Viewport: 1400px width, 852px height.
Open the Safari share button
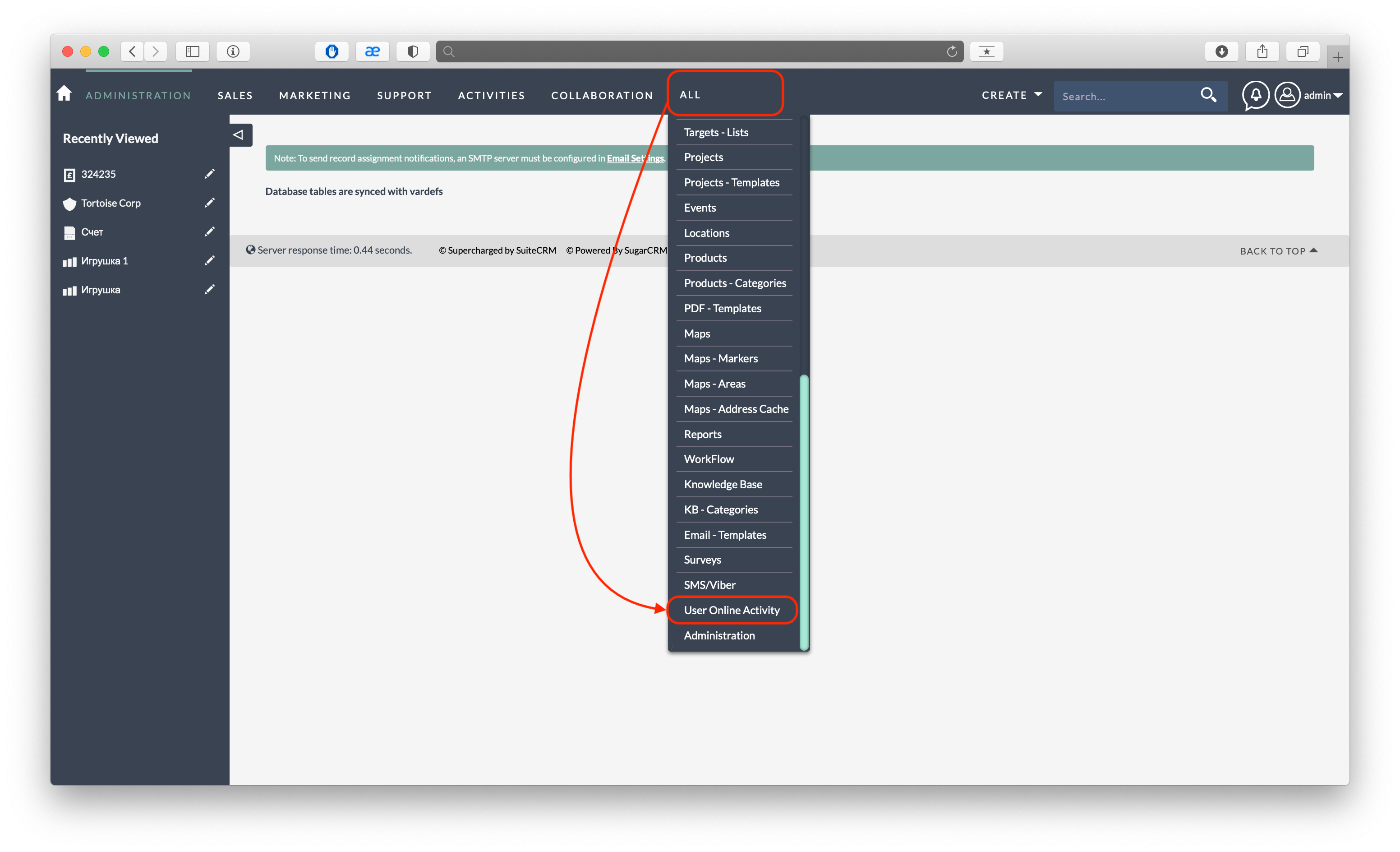point(1262,51)
